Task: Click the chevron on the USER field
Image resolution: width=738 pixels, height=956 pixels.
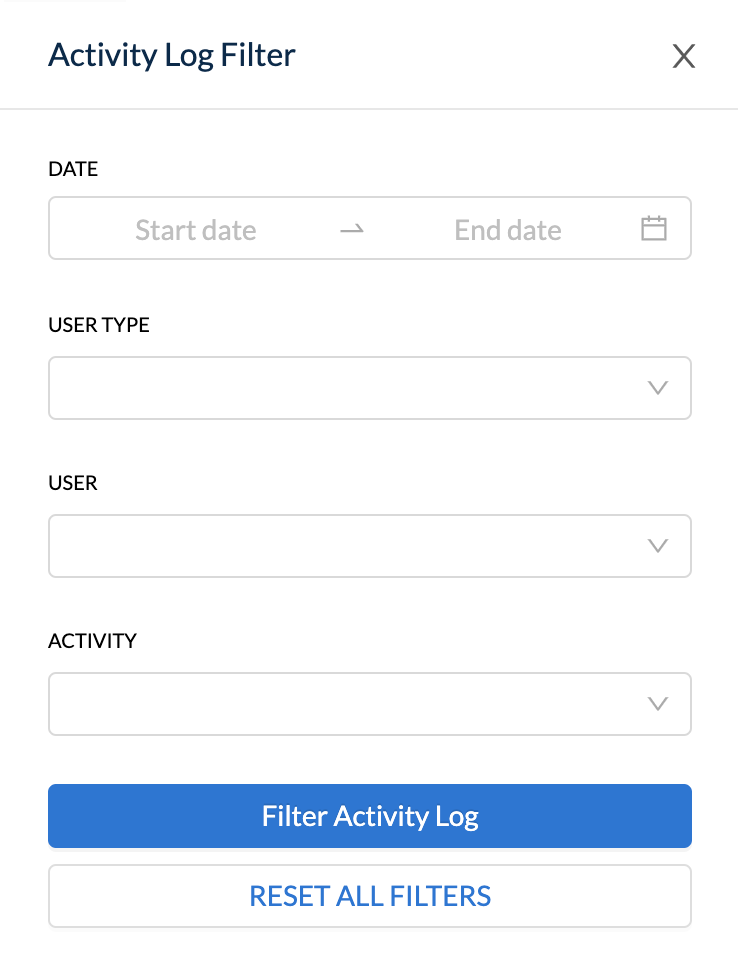Action: pos(657,546)
